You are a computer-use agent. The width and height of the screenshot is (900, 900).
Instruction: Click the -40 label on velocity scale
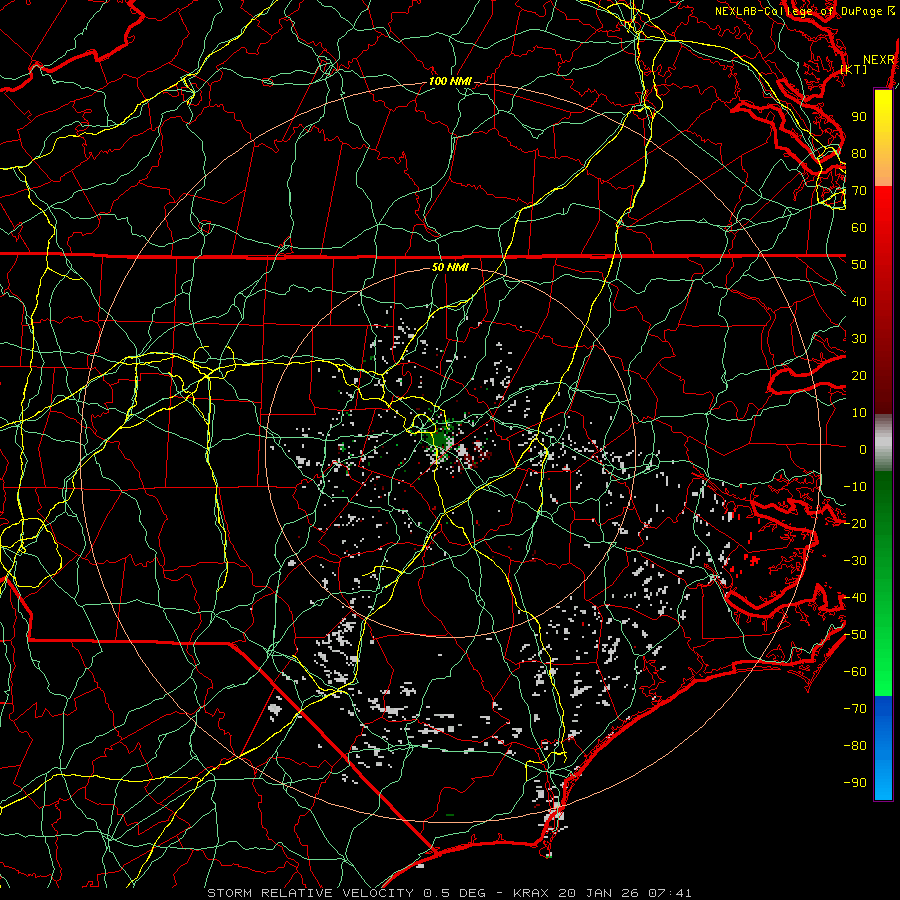click(x=855, y=598)
